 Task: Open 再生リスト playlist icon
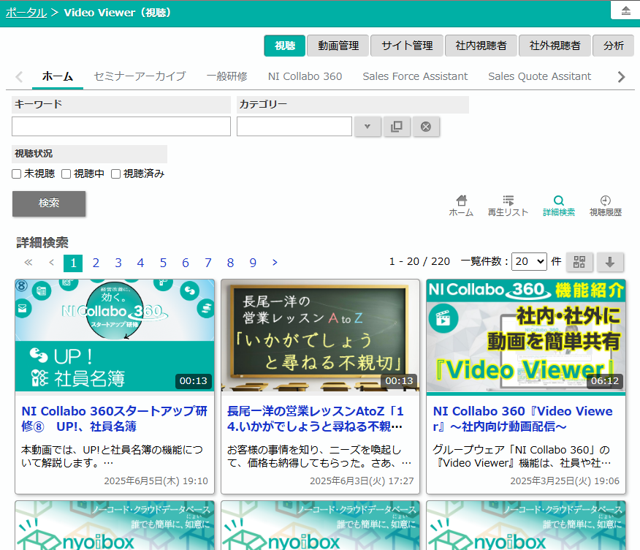coord(508,205)
